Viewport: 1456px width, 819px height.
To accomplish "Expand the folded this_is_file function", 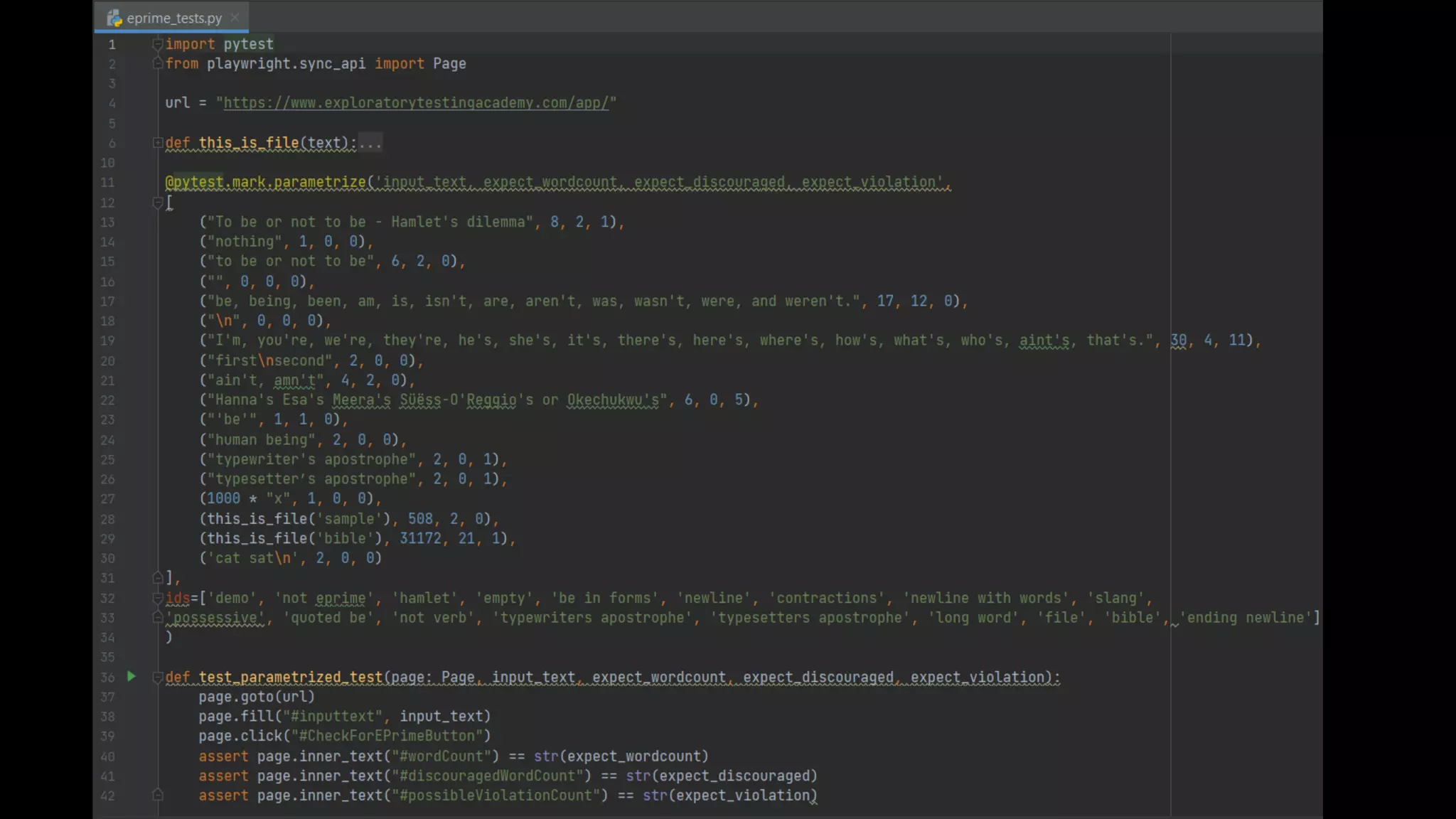I will click(x=158, y=143).
